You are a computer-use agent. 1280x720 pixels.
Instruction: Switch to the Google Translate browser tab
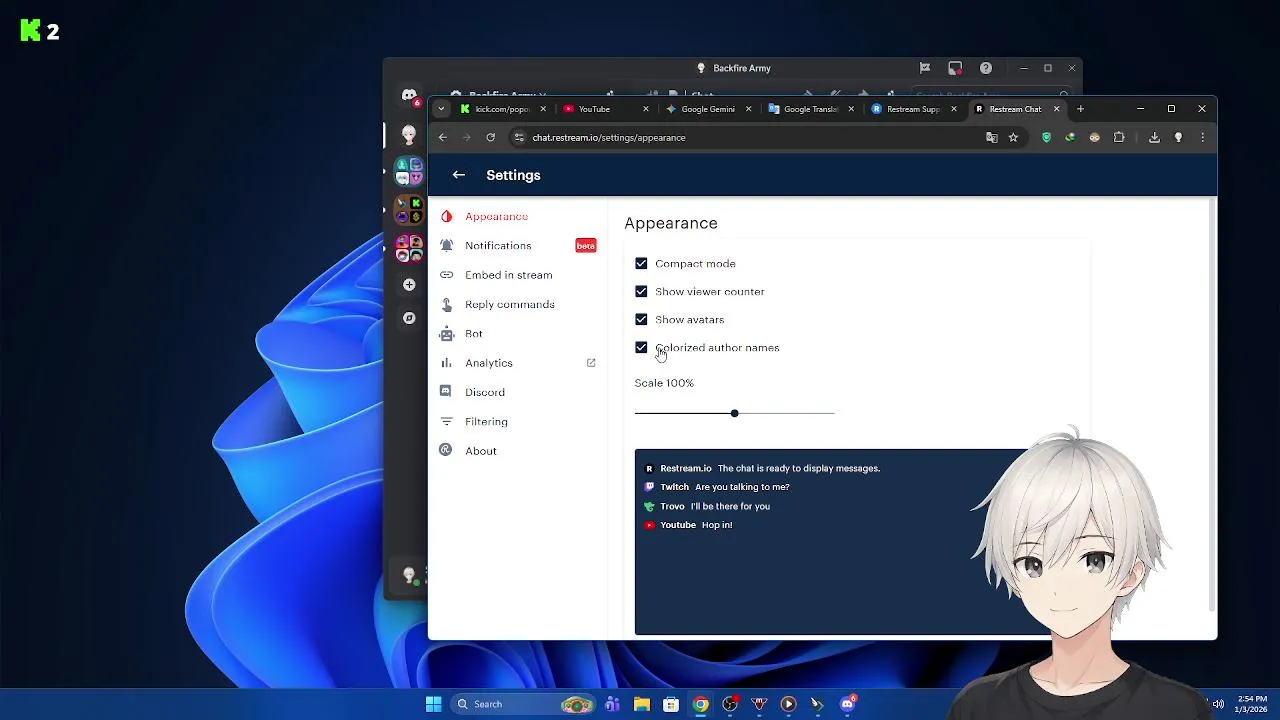pos(811,109)
